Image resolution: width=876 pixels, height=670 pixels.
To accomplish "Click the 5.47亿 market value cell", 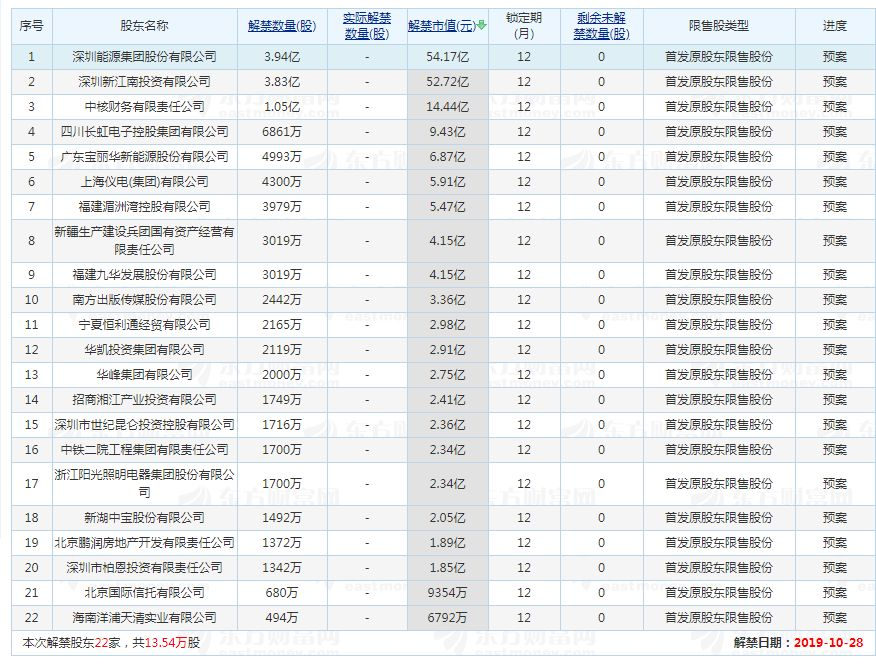I will [447, 207].
